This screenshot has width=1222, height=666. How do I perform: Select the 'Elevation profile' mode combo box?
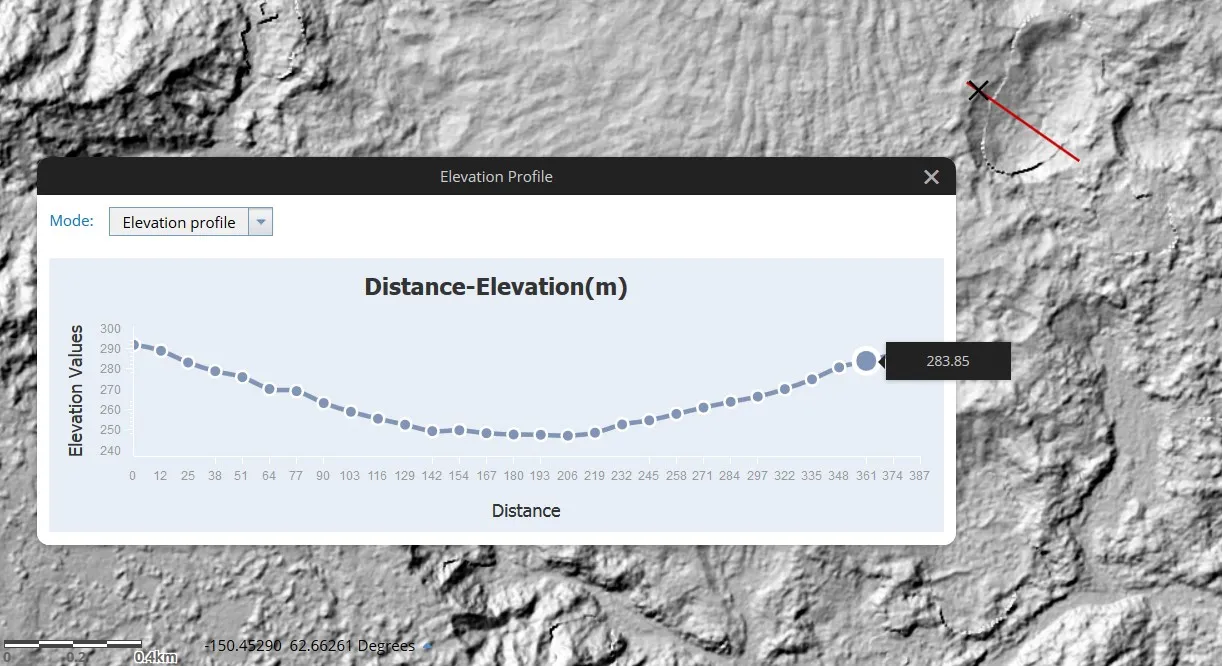point(191,222)
